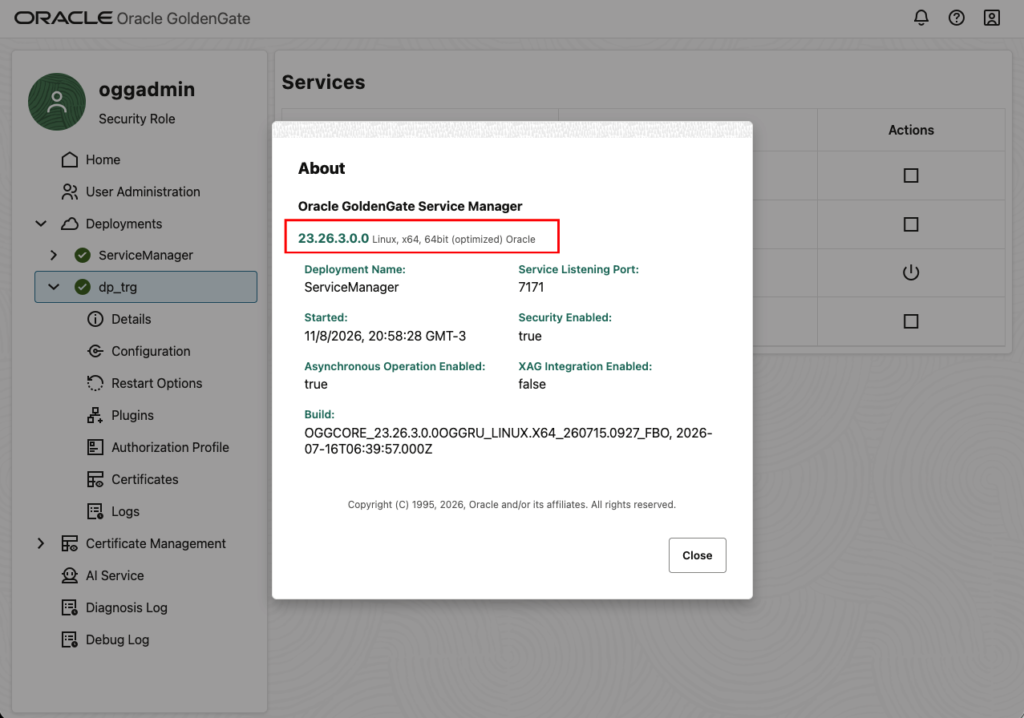Click the Logs icon under dp_trg
1024x718 pixels.
pyautogui.click(x=95, y=511)
